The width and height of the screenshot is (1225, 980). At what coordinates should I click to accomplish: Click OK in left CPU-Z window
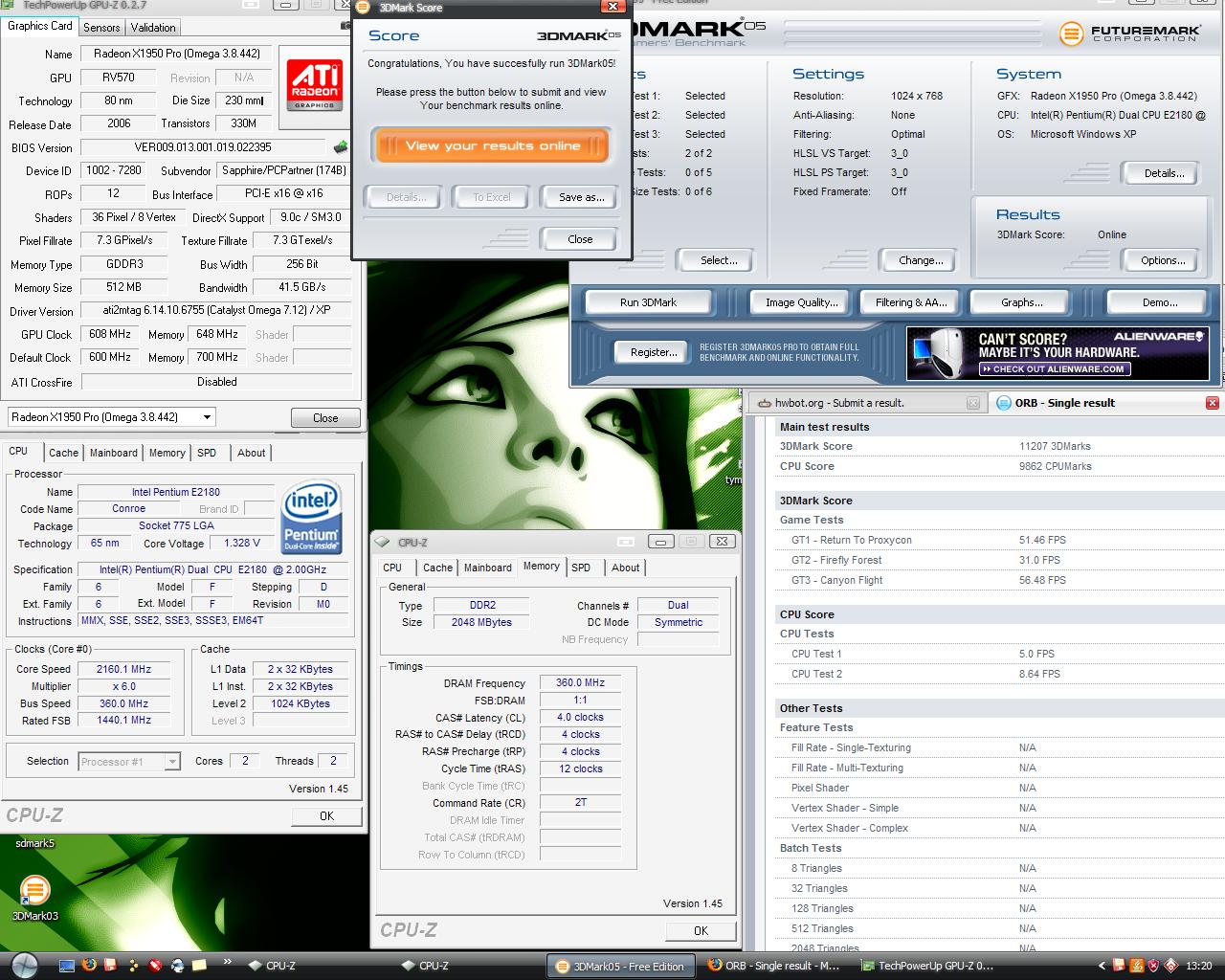click(x=326, y=815)
